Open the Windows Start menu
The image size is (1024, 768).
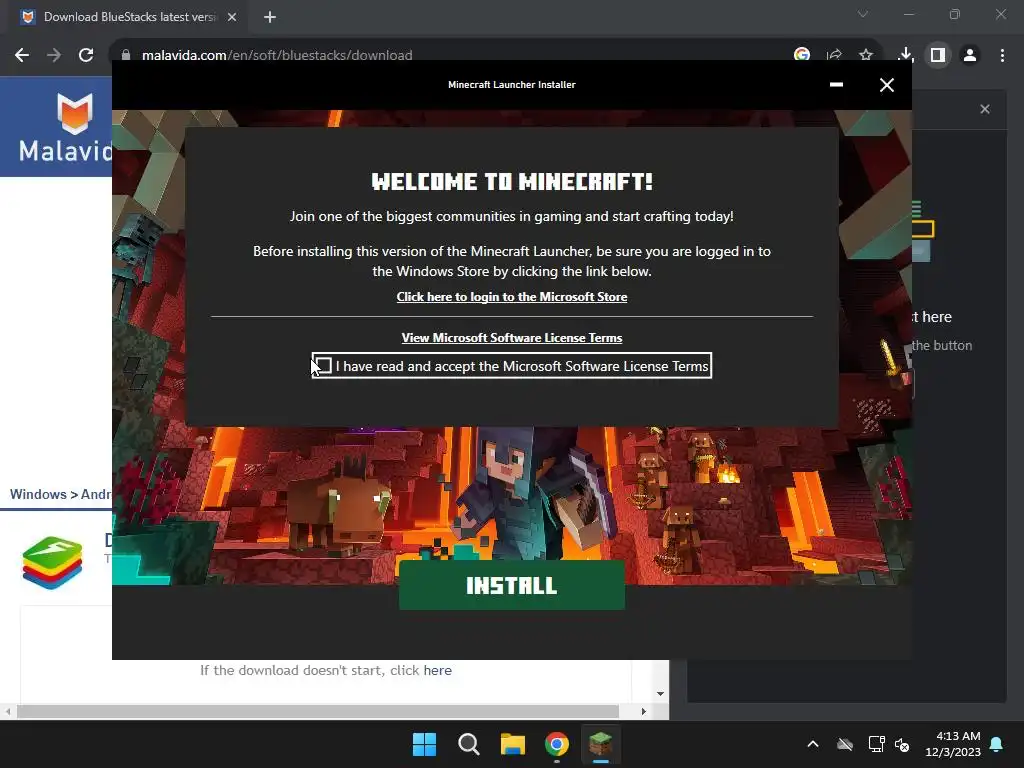424,744
